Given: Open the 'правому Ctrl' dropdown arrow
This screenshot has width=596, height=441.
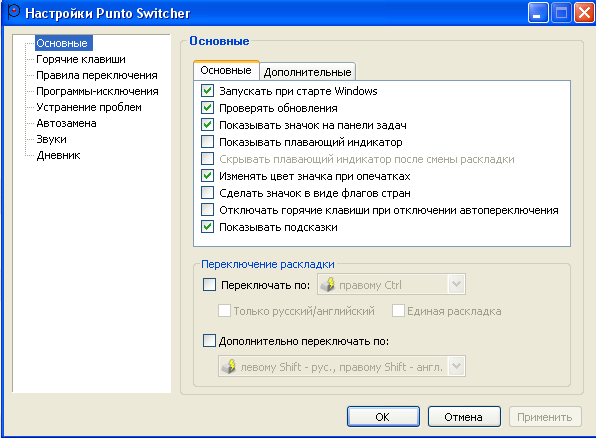Looking at the screenshot, I should 456,284.
